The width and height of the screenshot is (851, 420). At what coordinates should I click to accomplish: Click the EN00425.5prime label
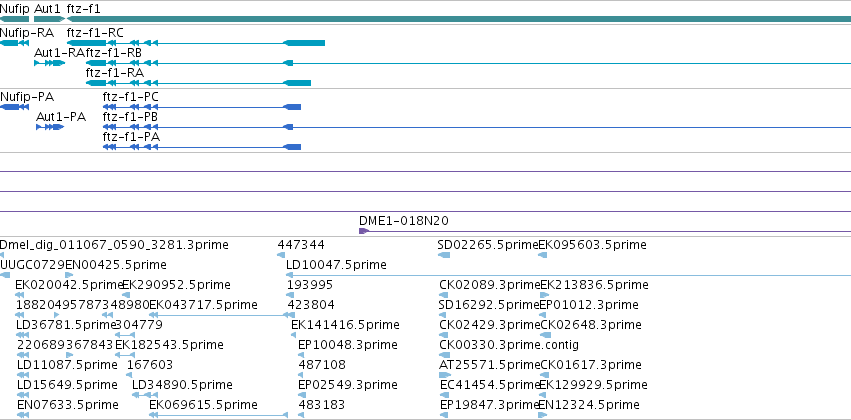[116, 265]
